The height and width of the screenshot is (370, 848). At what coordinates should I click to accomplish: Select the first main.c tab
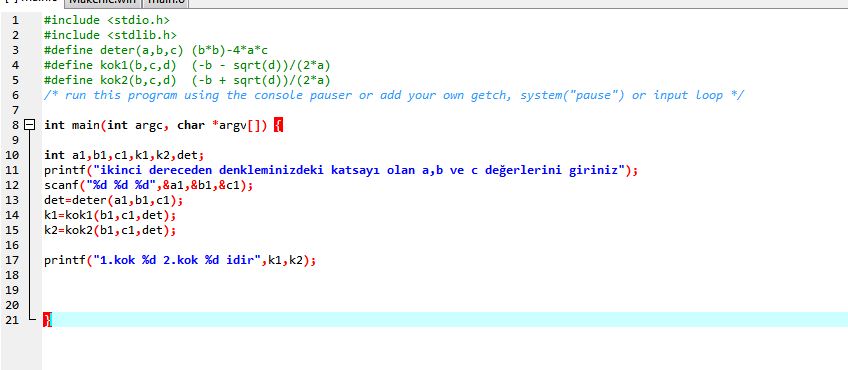coord(31,3)
